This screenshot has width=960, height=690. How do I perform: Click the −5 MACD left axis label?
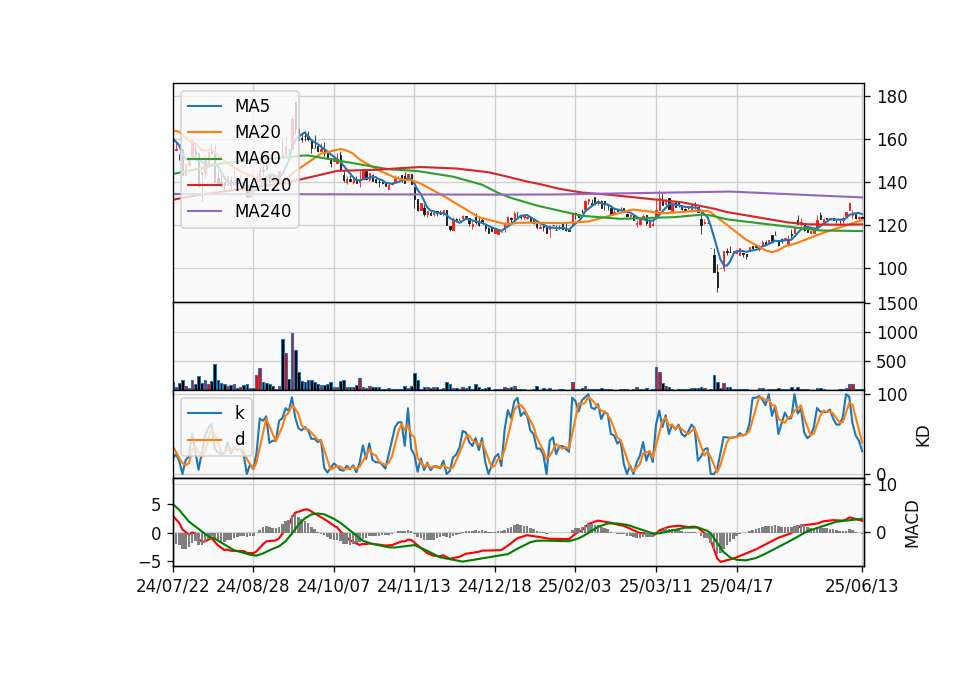[150, 561]
